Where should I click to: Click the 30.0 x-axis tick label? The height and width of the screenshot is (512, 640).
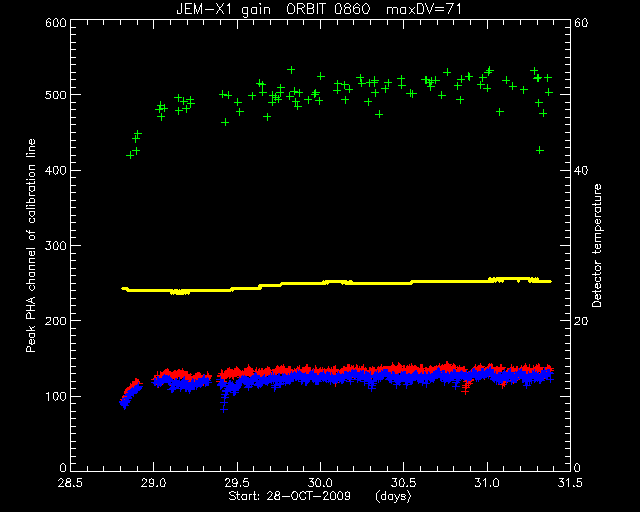(x=320, y=483)
